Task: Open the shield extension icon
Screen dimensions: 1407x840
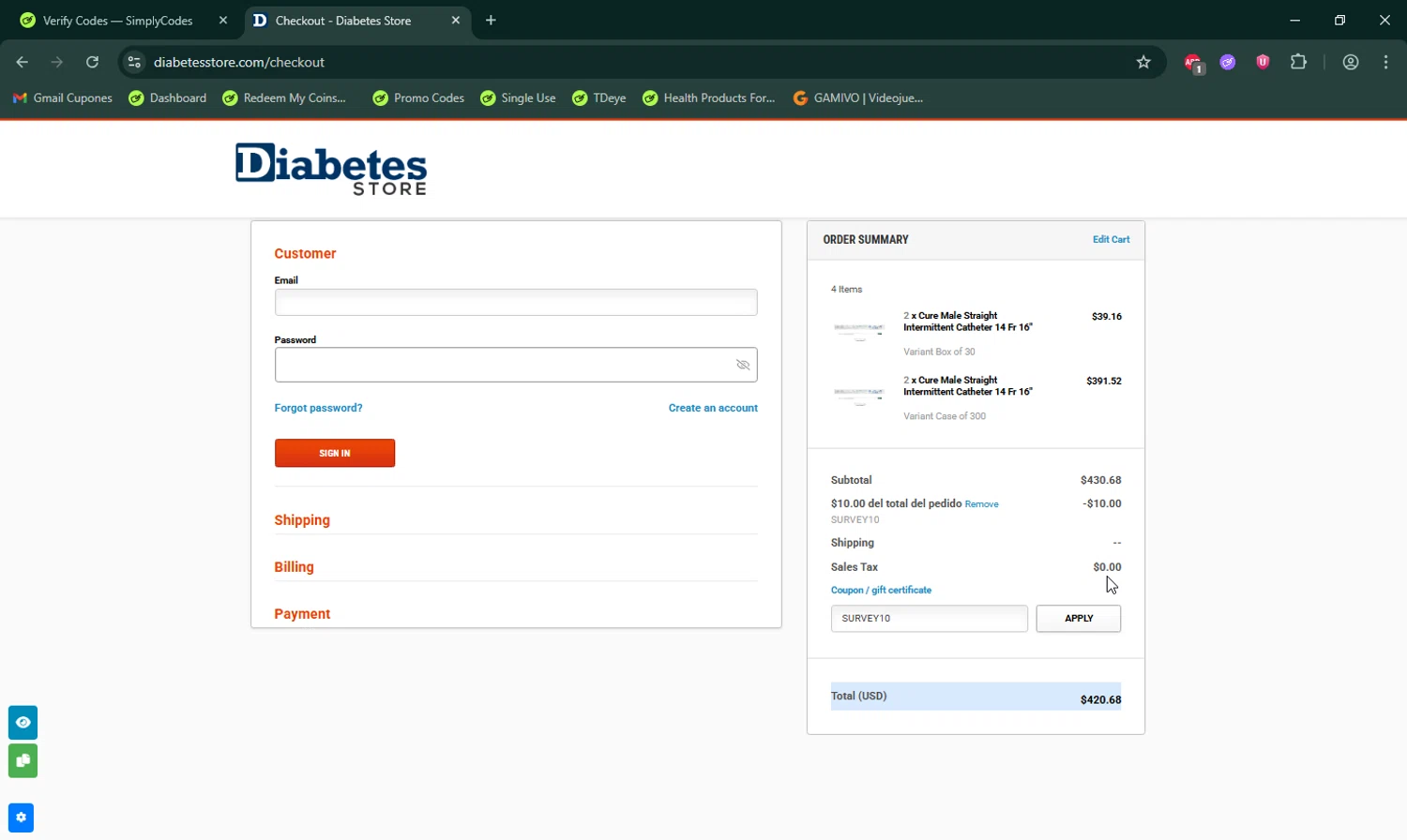Action: coord(1263,62)
